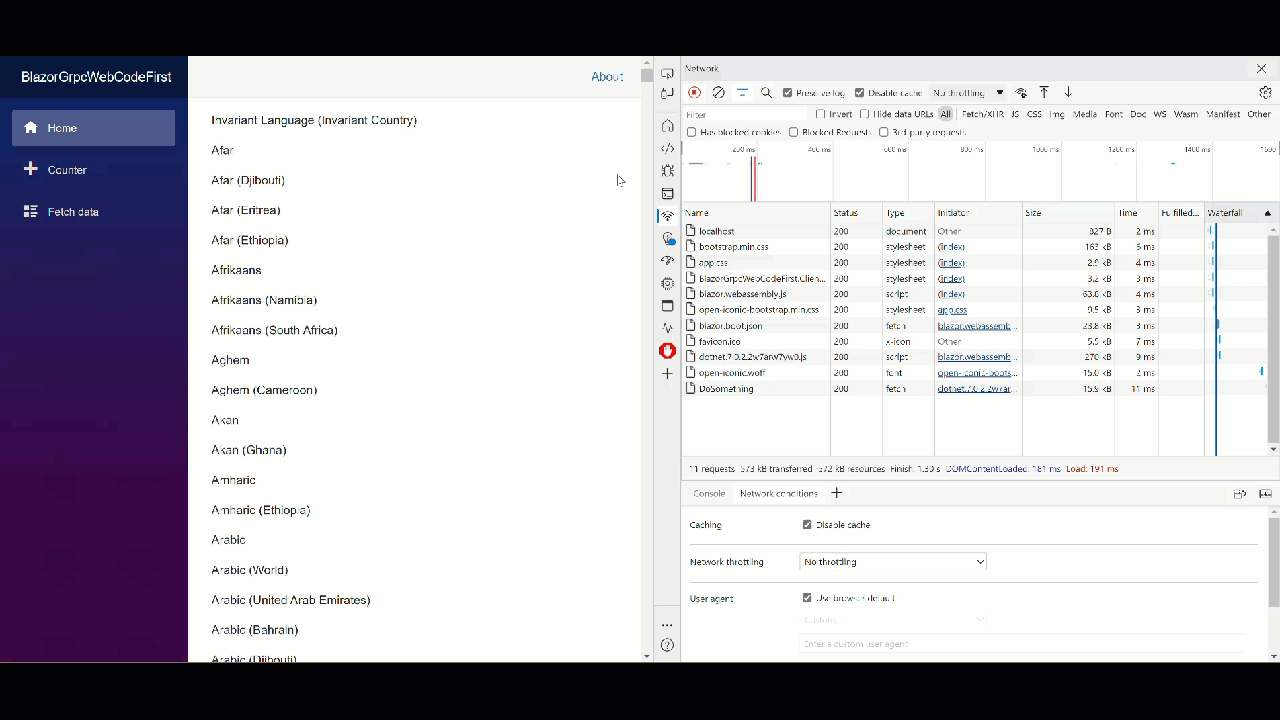Click the custom user agent input
This screenshot has height=720, width=1280.
[1022, 644]
